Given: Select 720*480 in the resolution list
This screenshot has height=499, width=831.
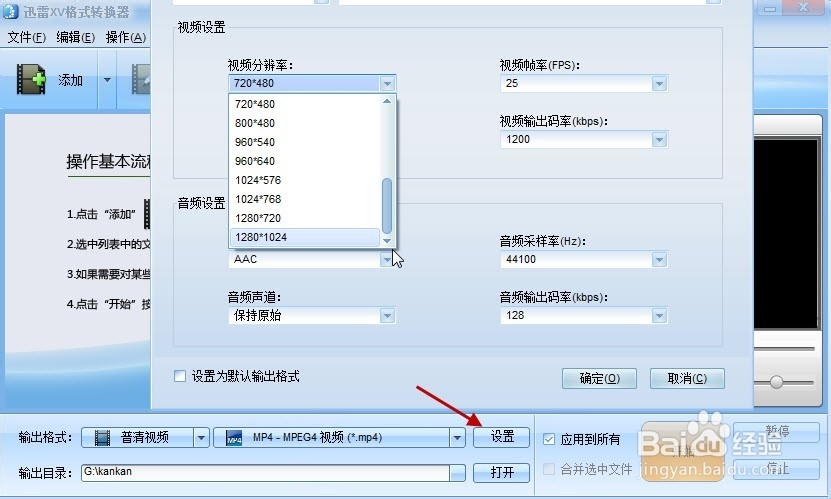Looking at the screenshot, I should pos(305,104).
